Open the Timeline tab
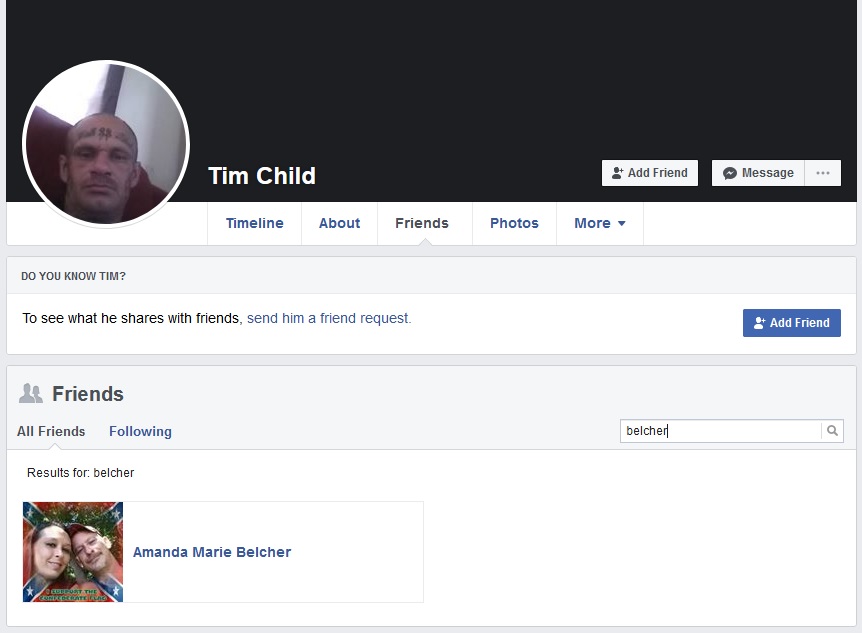 pyautogui.click(x=255, y=223)
